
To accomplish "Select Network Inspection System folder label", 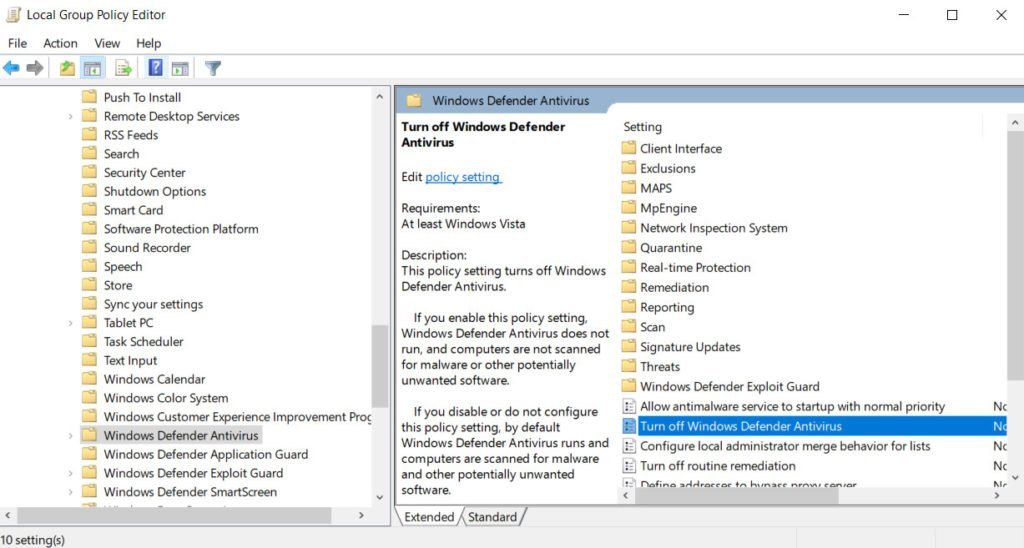I will [x=714, y=228].
